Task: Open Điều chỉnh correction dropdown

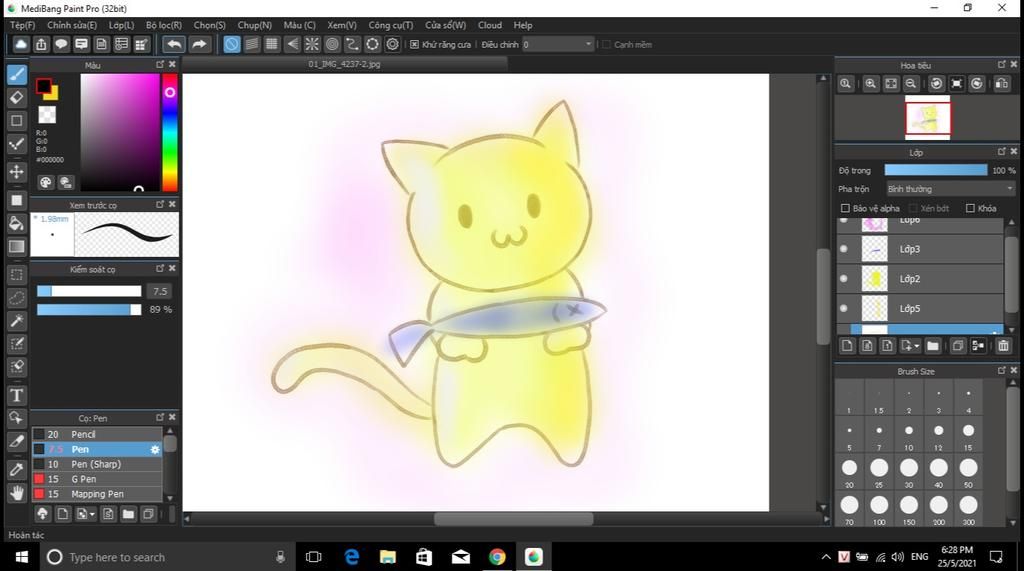Action: pos(557,44)
